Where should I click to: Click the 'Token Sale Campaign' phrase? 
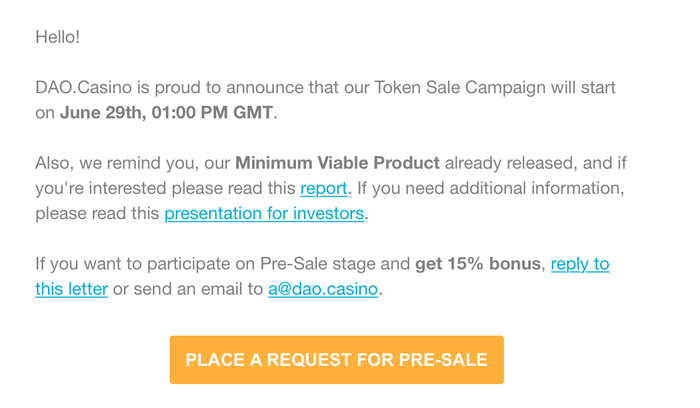[460, 87]
